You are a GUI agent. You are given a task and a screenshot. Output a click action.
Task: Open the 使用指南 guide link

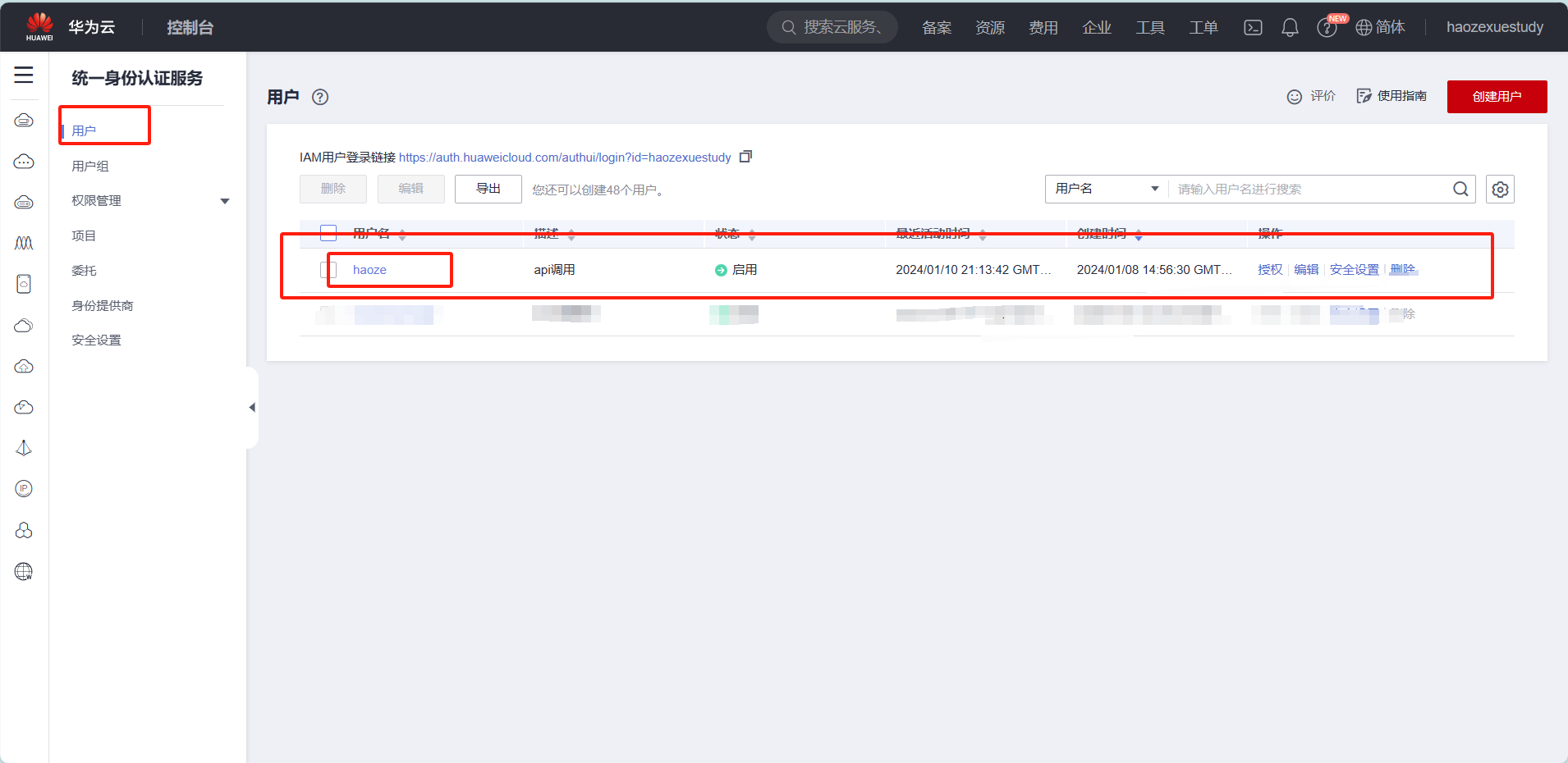(x=1391, y=96)
